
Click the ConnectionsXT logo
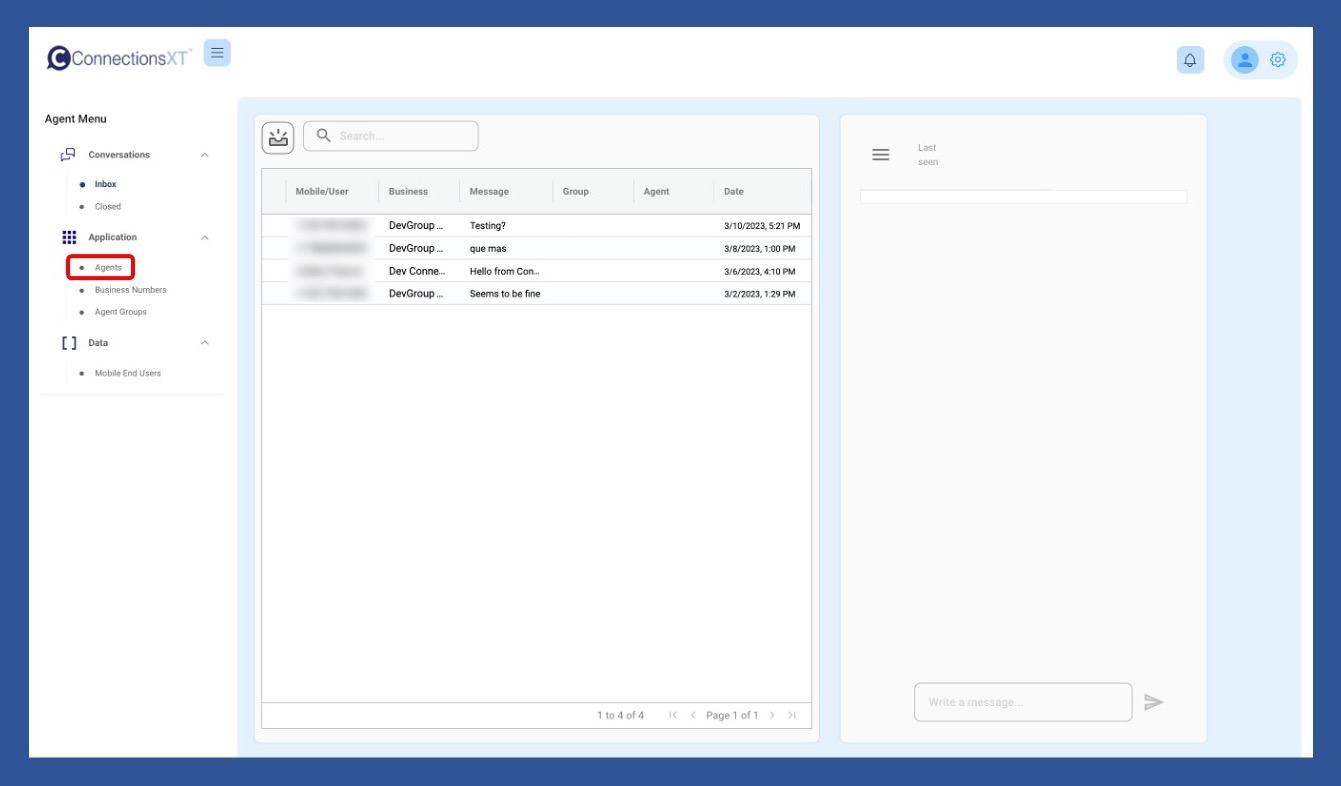[119, 58]
